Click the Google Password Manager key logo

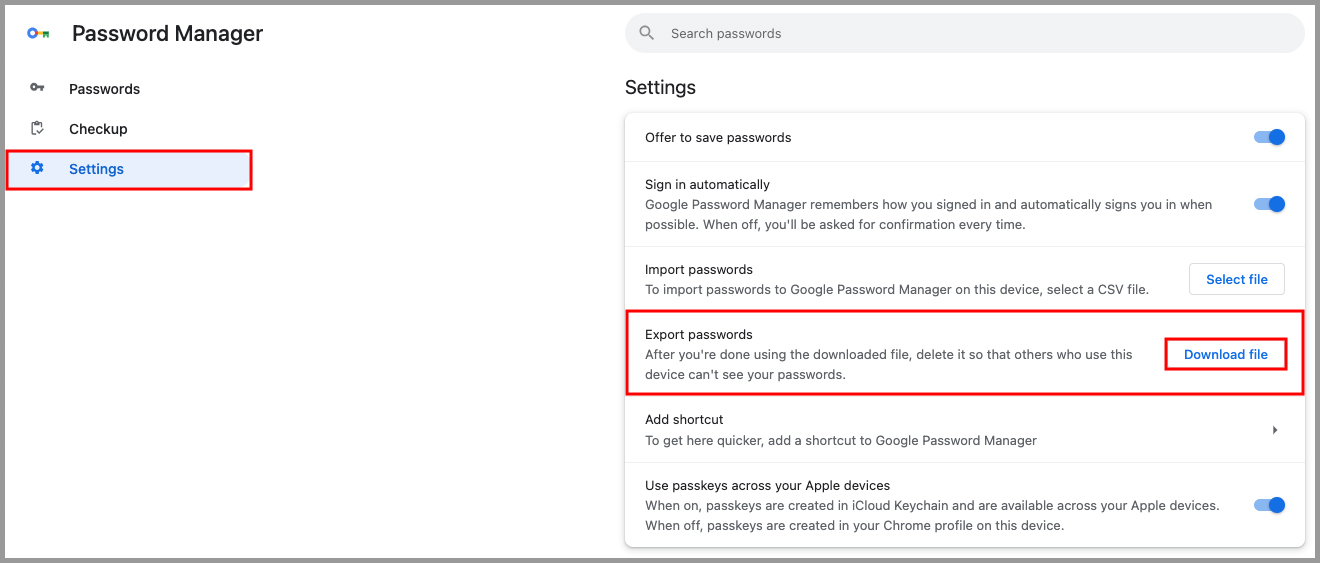coord(38,34)
